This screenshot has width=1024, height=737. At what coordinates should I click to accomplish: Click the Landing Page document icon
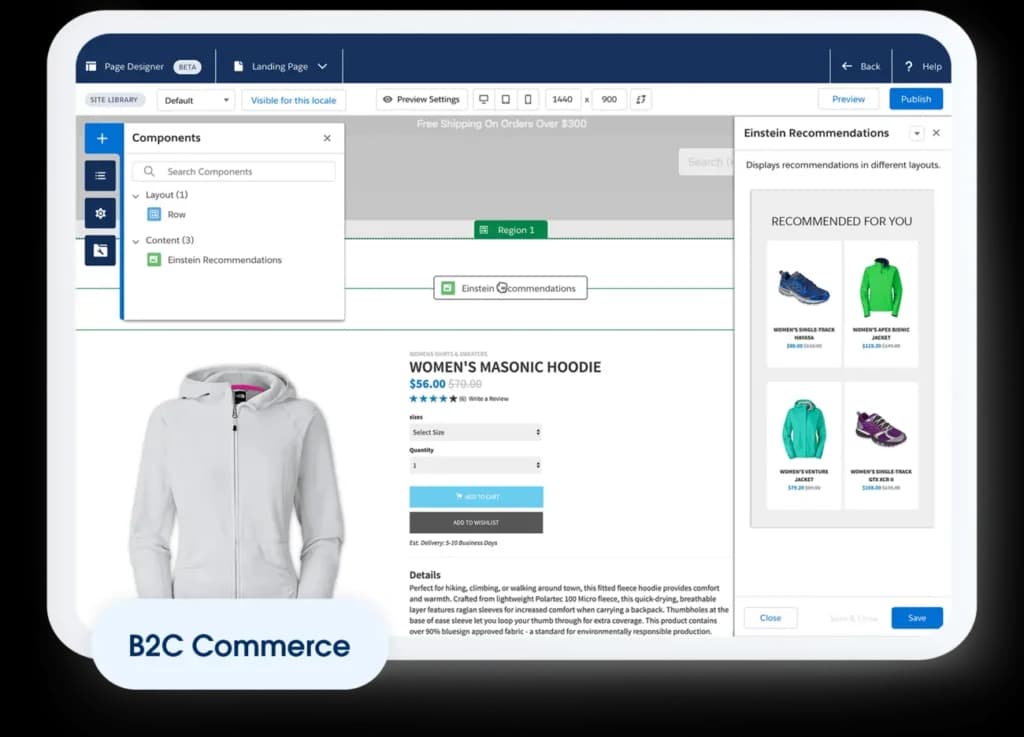coord(238,66)
